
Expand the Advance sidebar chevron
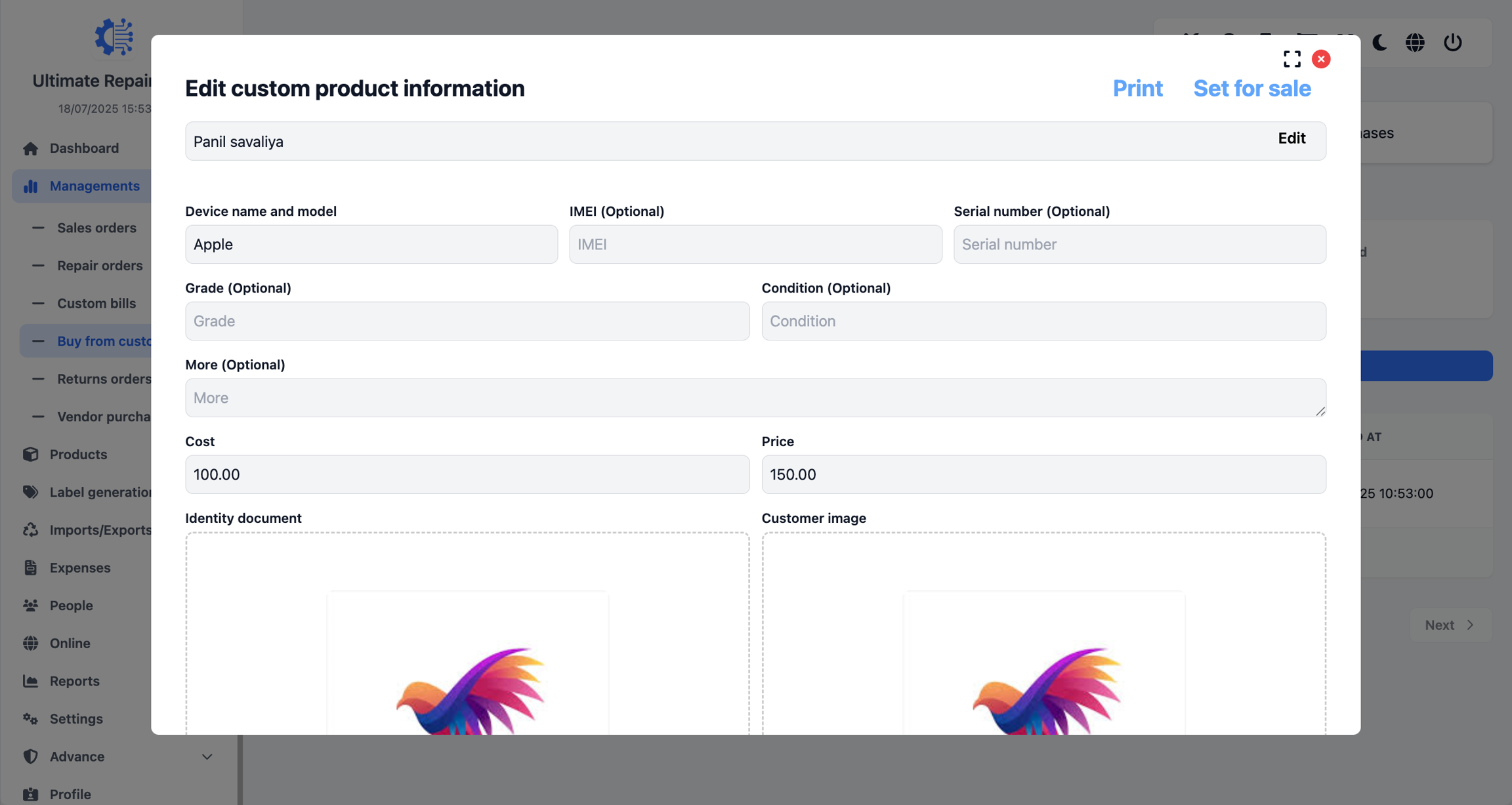click(x=207, y=756)
